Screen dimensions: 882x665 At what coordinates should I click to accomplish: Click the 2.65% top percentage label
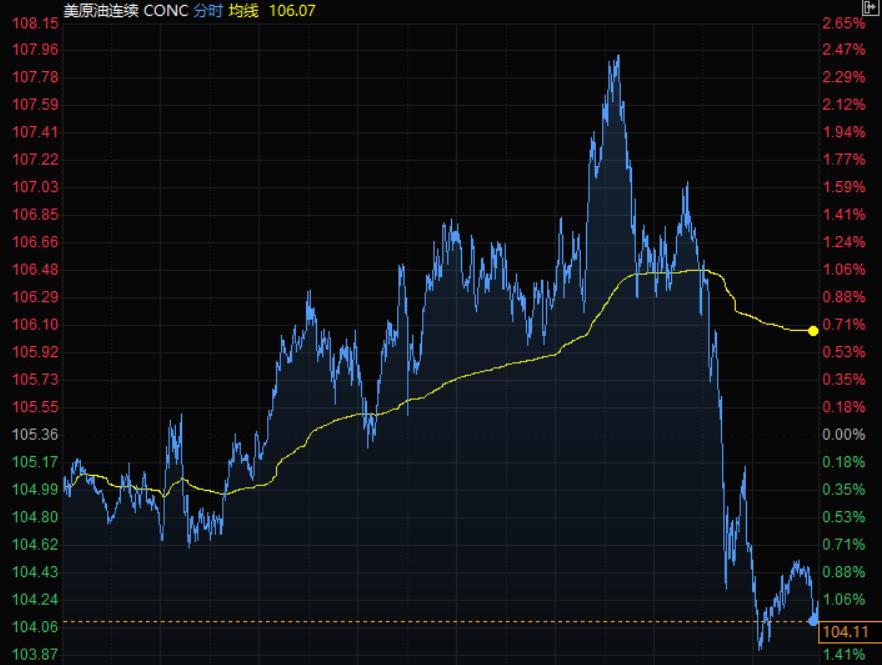[x=842, y=22]
